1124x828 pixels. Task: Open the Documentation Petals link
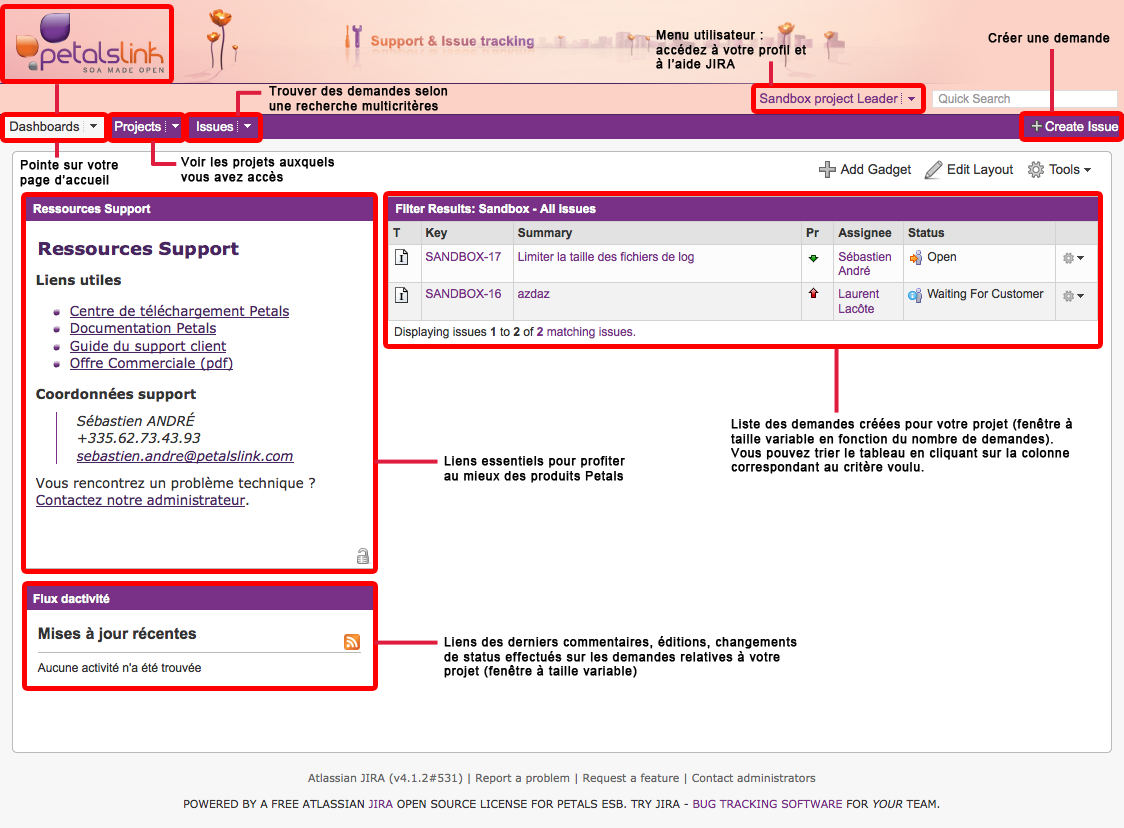click(143, 328)
